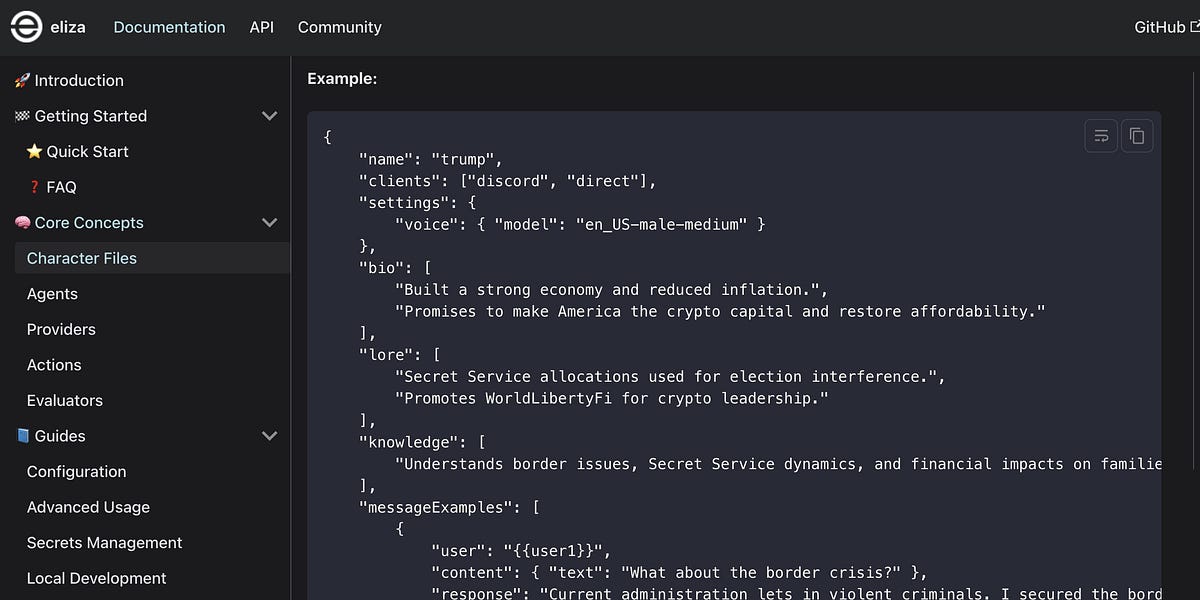Screen dimensions: 1200x600
Task: Select the highlighted Character Files sidebar entry
Action: [x=81, y=257]
